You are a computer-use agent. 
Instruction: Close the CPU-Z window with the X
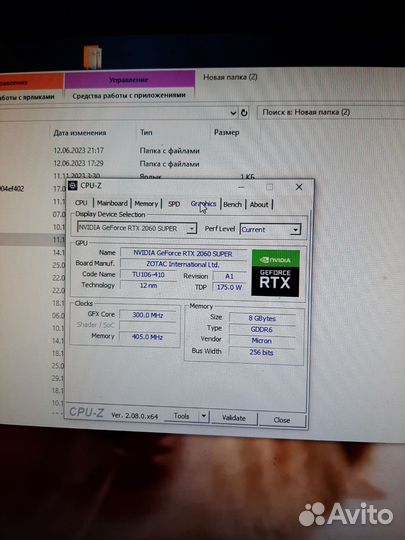[x=299, y=187]
